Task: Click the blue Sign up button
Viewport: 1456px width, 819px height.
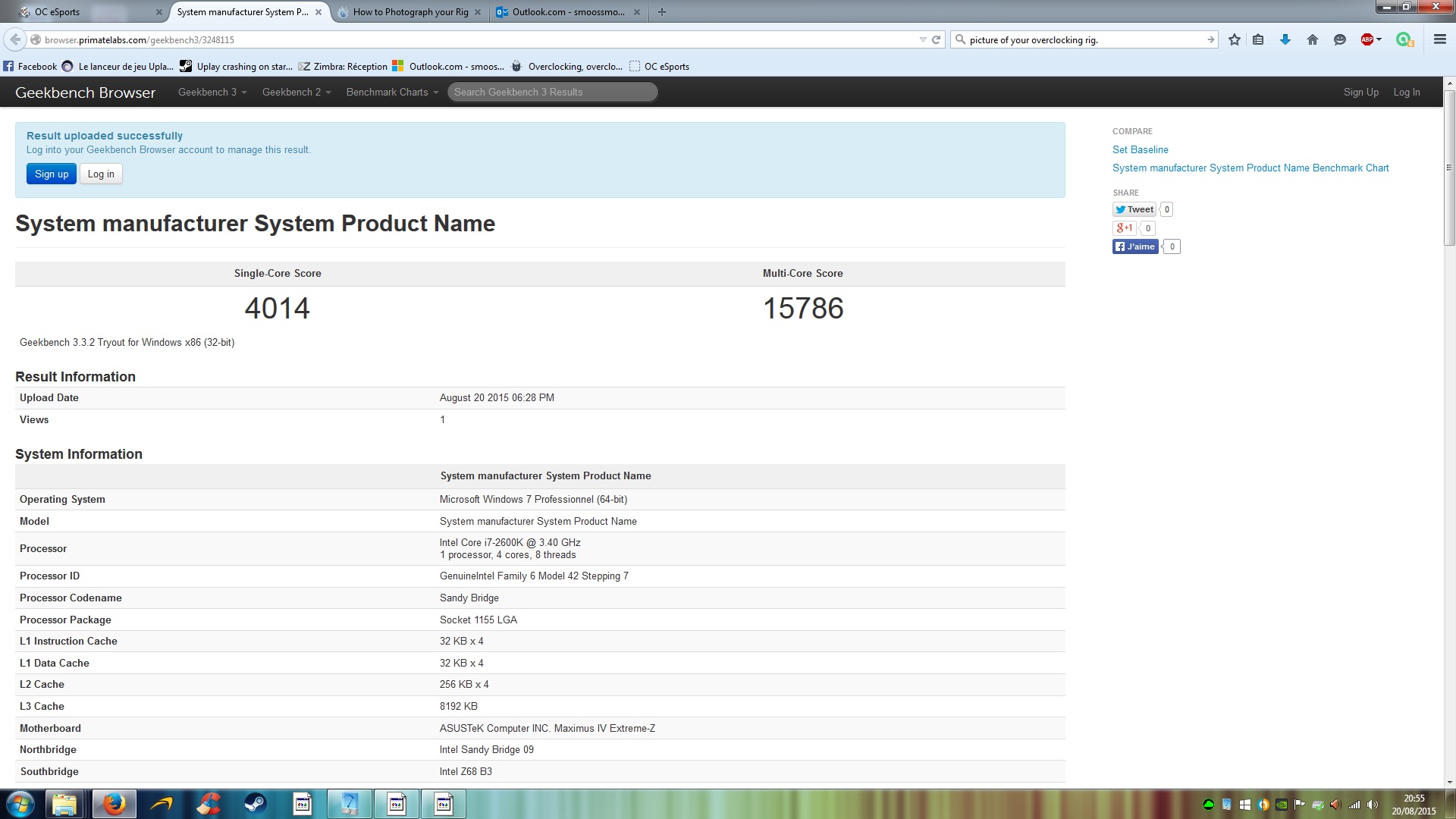Action: click(x=52, y=174)
